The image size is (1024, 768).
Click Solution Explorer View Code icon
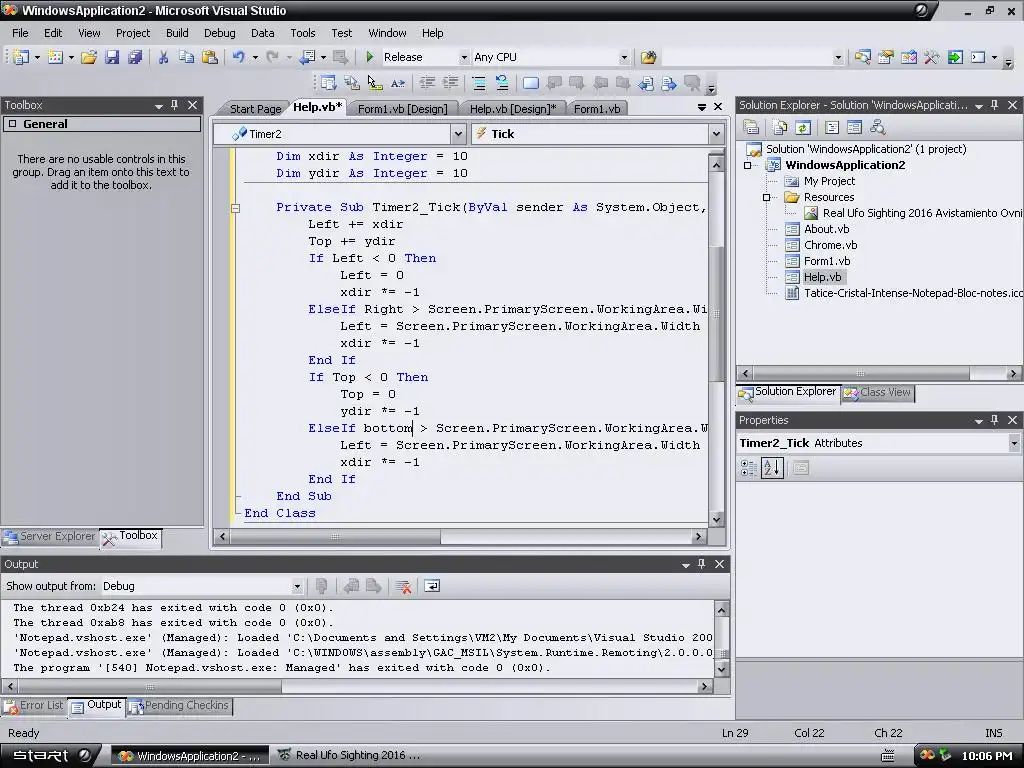[831, 127]
